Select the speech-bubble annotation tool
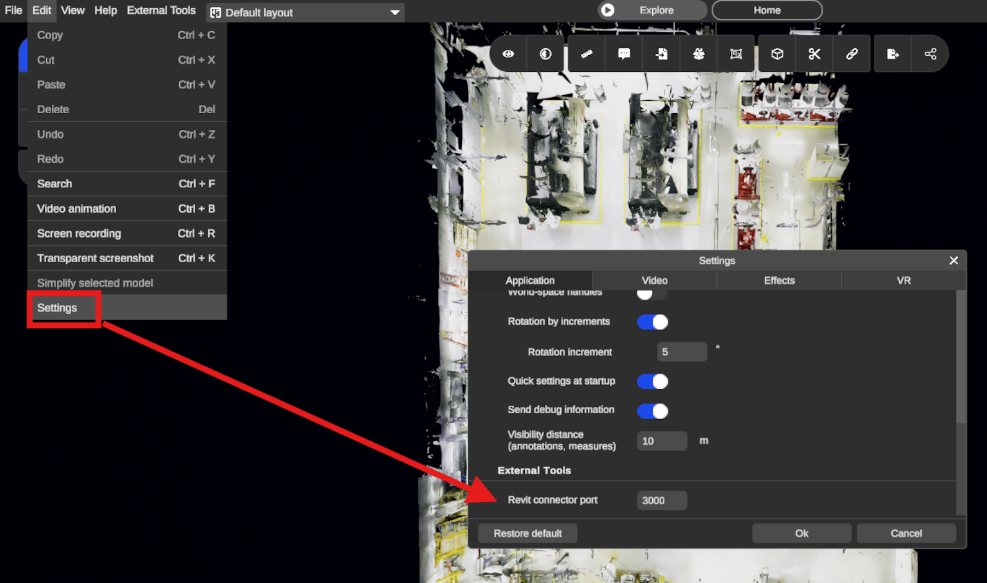987x583 pixels. pyautogui.click(x=624, y=54)
